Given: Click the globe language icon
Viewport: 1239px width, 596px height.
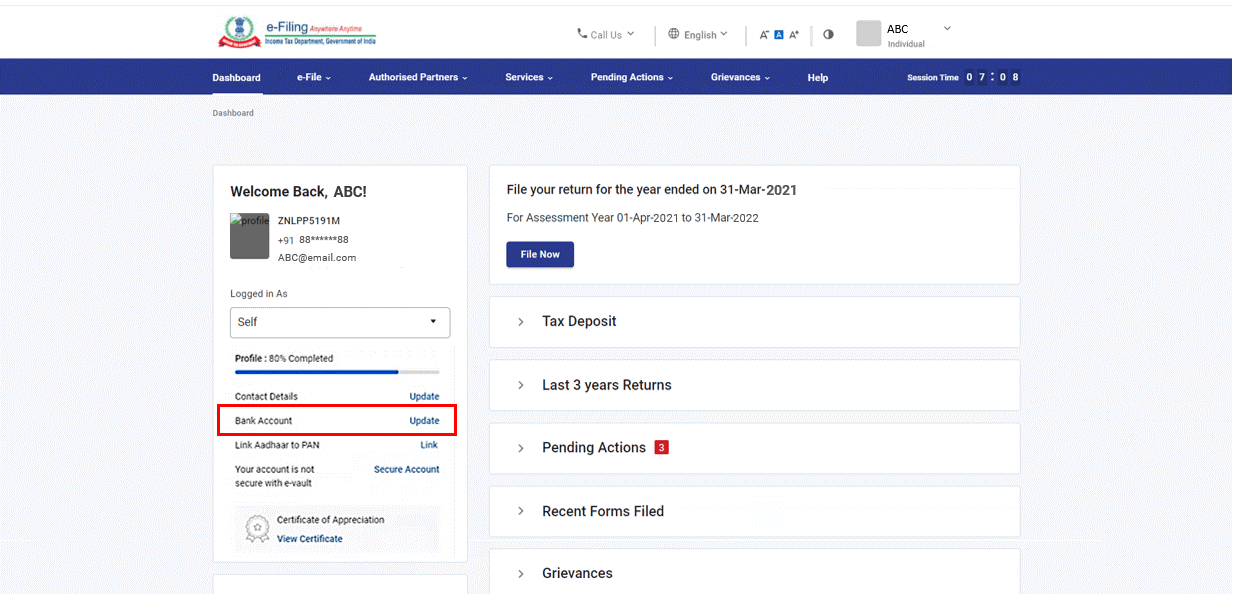Looking at the screenshot, I should (x=674, y=34).
